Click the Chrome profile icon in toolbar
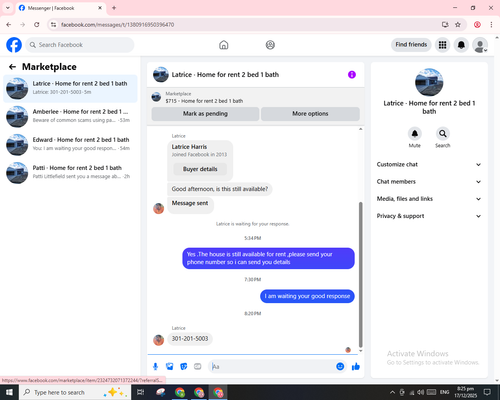 click(x=477, y=25)
